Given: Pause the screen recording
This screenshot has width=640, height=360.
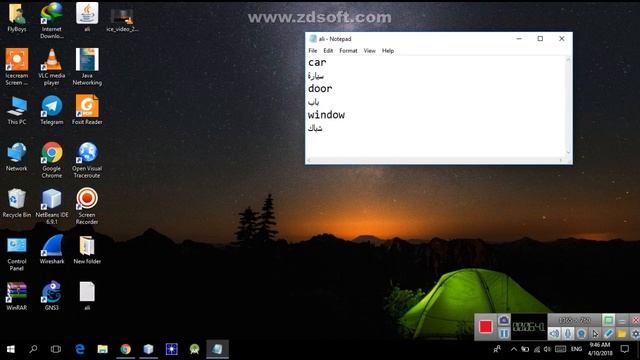Looking at the screenshot, I should pyautogui.click(x=504, y=333).
